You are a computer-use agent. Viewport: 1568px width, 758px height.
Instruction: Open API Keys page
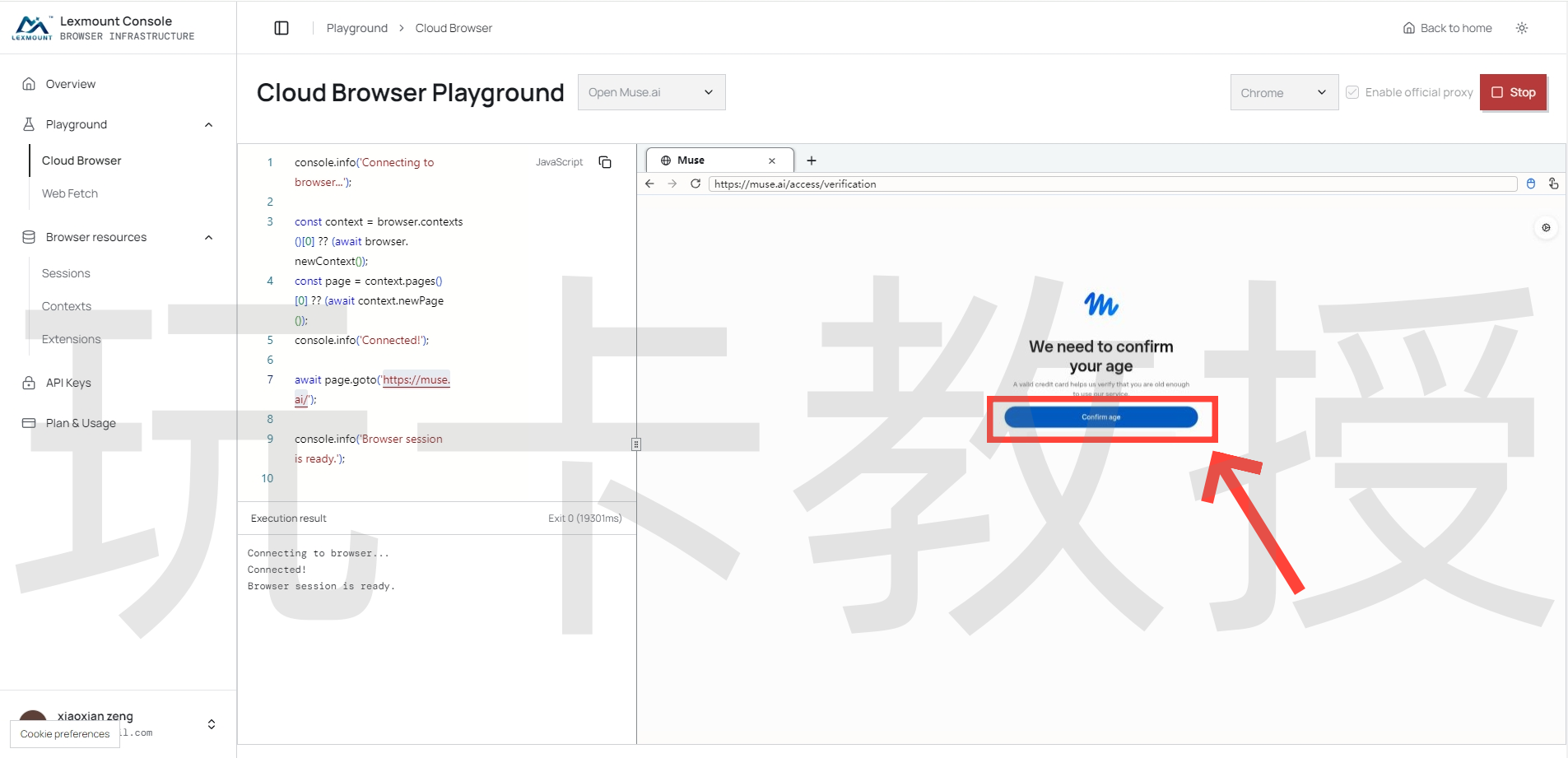(68, 383)
